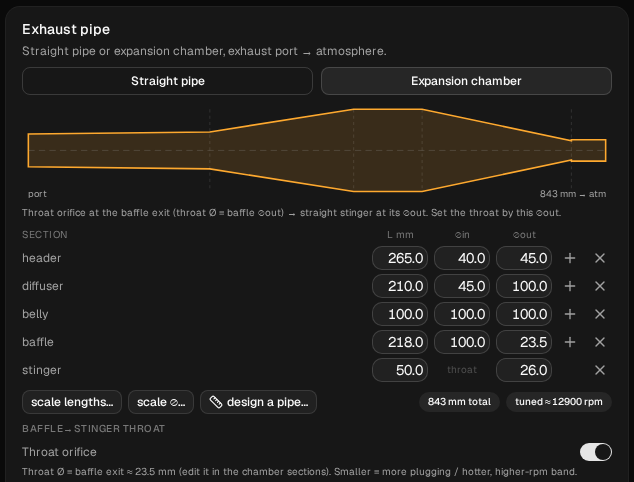Click the port label under diagram
Screen dimensions: 634x482
37,194
